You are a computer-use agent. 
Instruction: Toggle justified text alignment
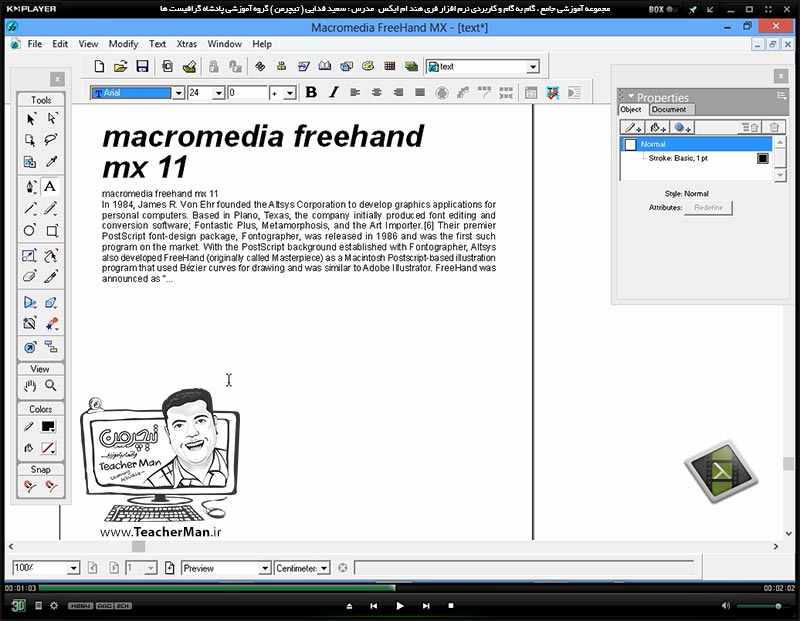[420, 92]
